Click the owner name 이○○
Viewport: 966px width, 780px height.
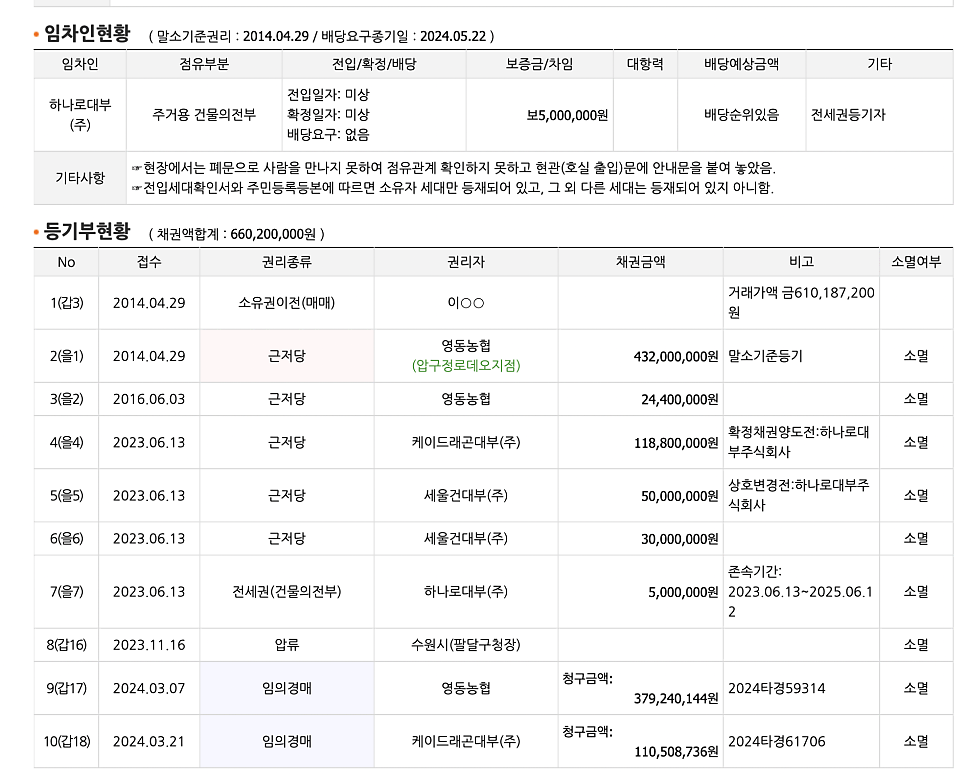point(466,303)
